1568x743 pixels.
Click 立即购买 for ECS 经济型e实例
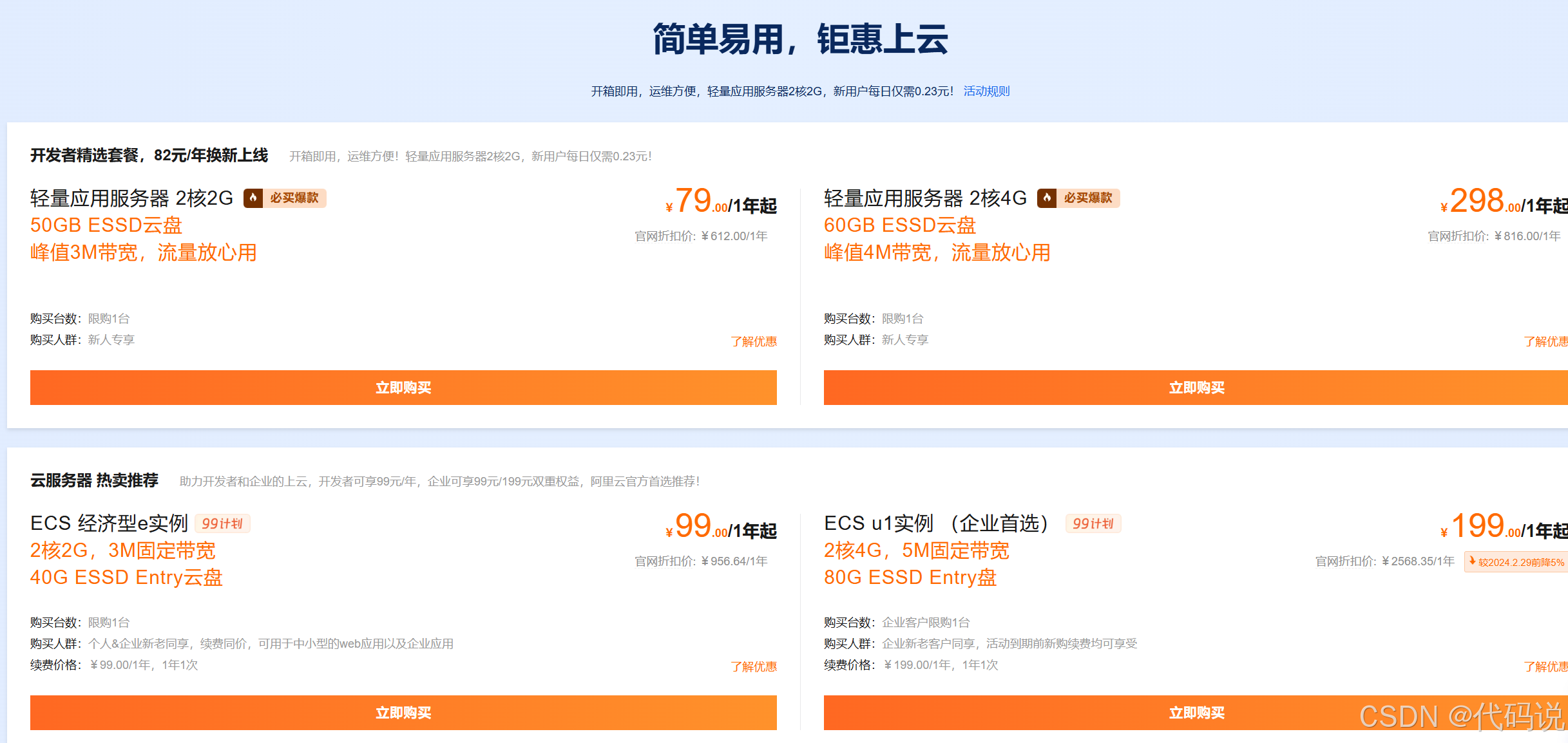coord(403,713)
